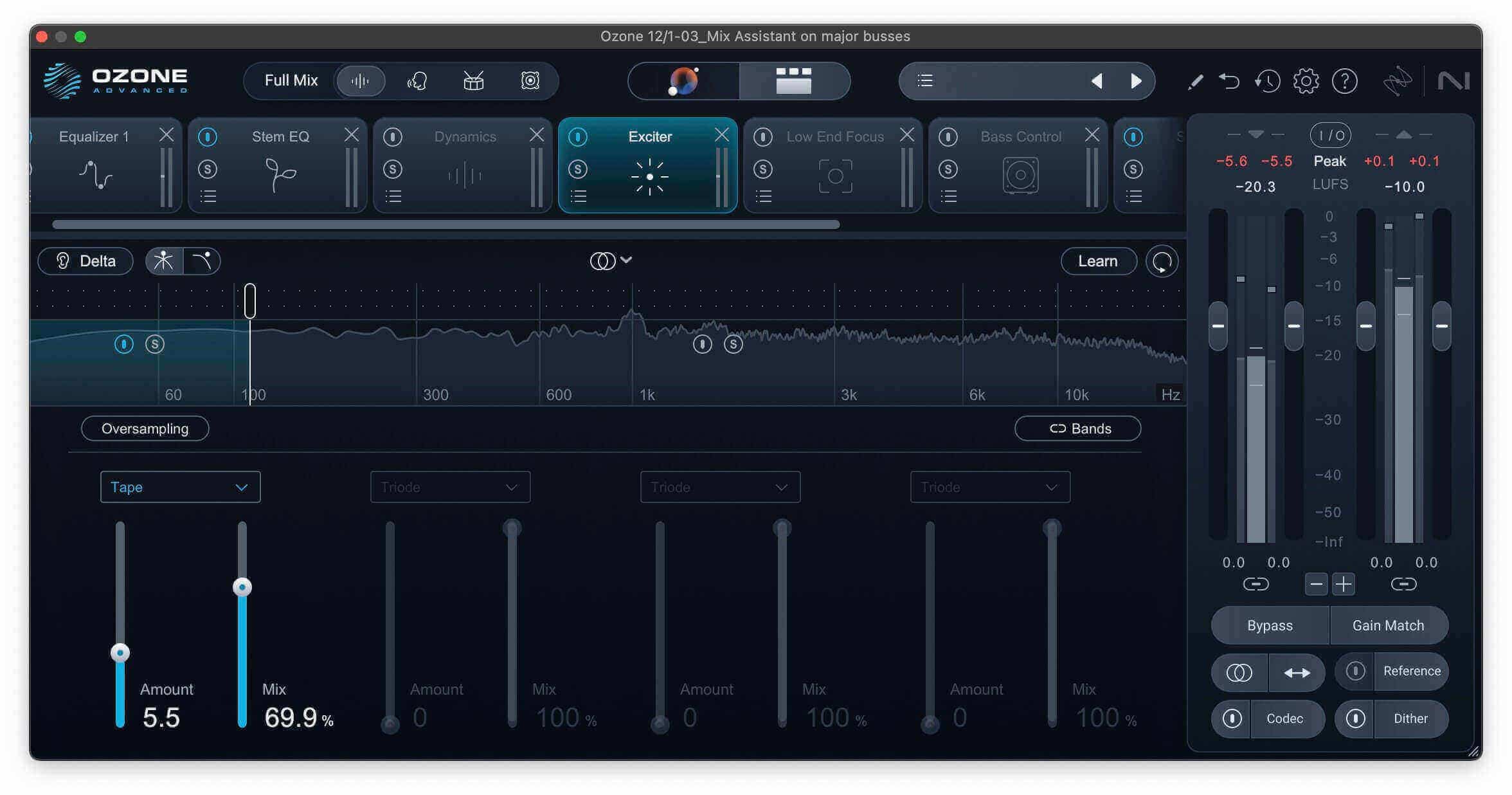Enable the Dither power toggle
Viewport: 1512px width, 795px height.
[x=1355, y=718]
